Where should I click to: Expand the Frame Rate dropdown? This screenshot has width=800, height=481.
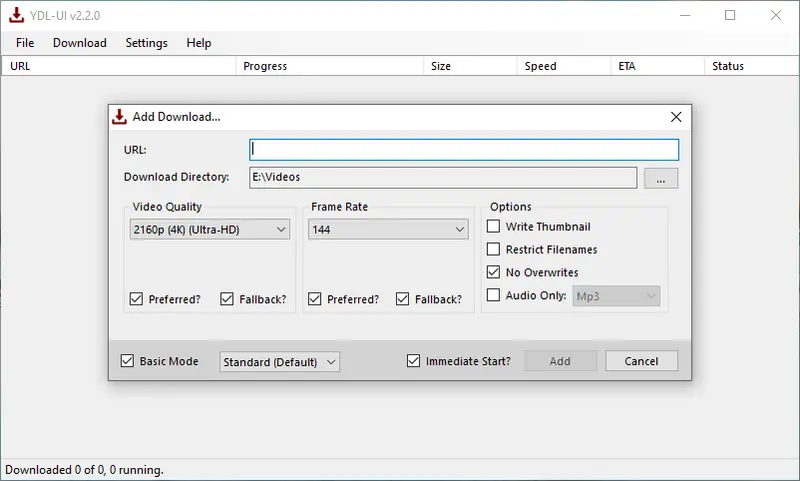point(388,230)
